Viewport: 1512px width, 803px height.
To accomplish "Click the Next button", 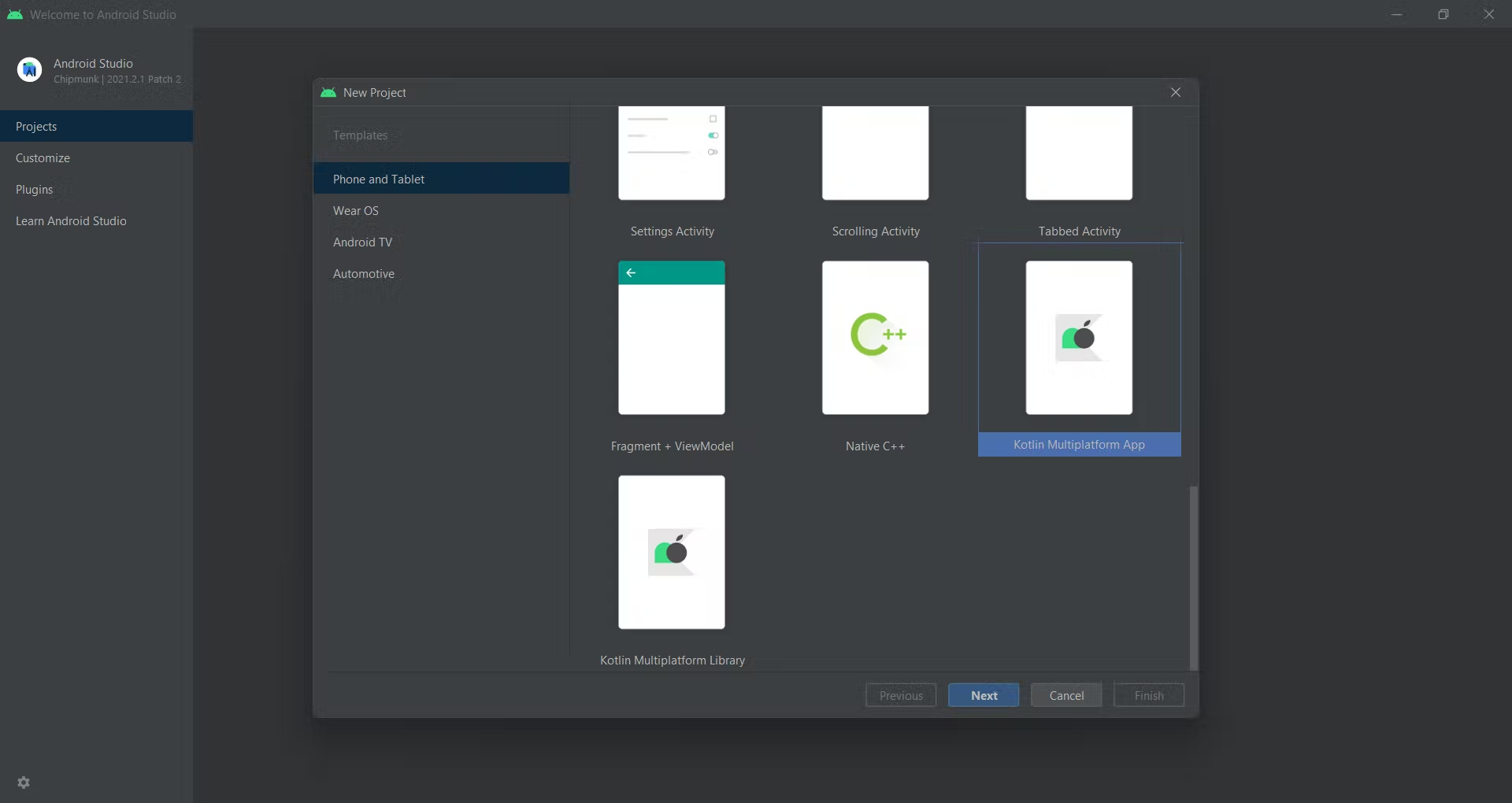I will point(984,695).
